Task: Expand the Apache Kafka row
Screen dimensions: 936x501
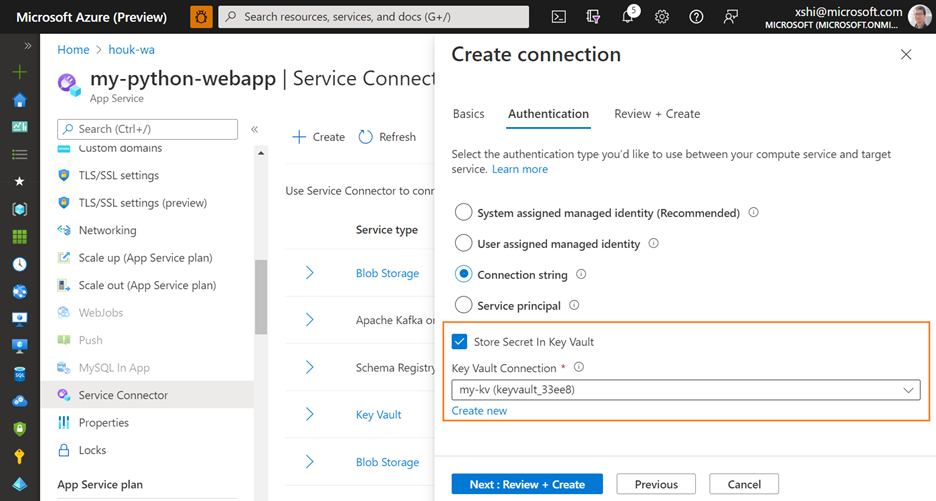Action: (x=309, y=320)
